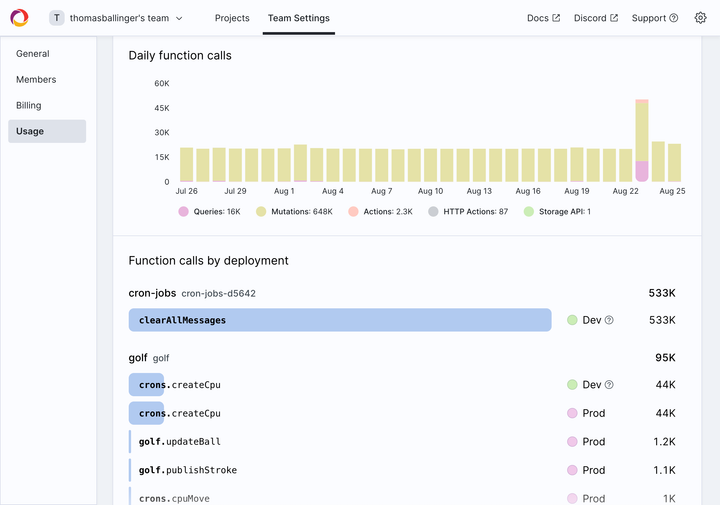Click the 1.2K value for golf.updateBall
Screen dimensions: 720x505
[664, 442]
